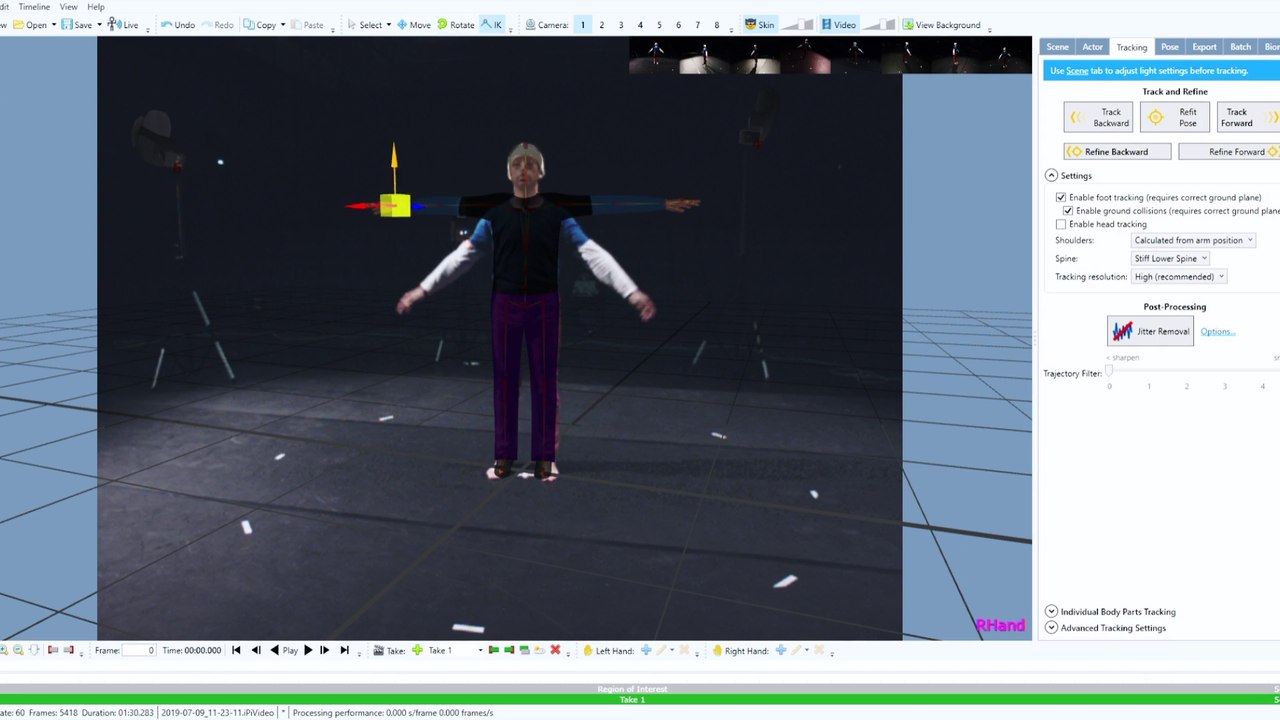This screenshot has width=1280, height=720.
Task: Toggle the IK mode button
Action: click(492, 25)
